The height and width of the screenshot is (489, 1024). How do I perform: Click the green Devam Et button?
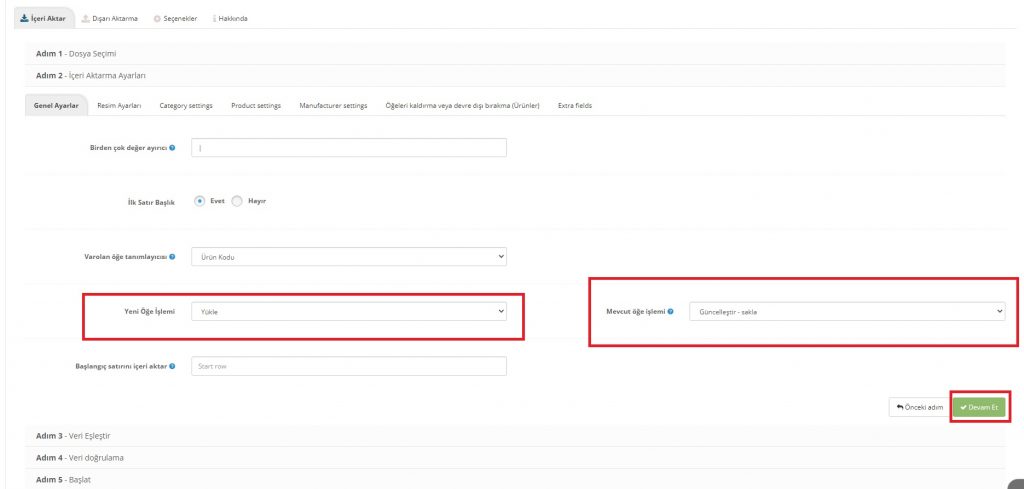(979, 407)
